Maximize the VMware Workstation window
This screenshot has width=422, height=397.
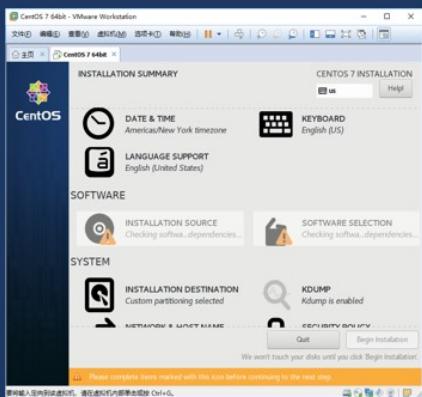pyautogui.click(x=387, y=16)
